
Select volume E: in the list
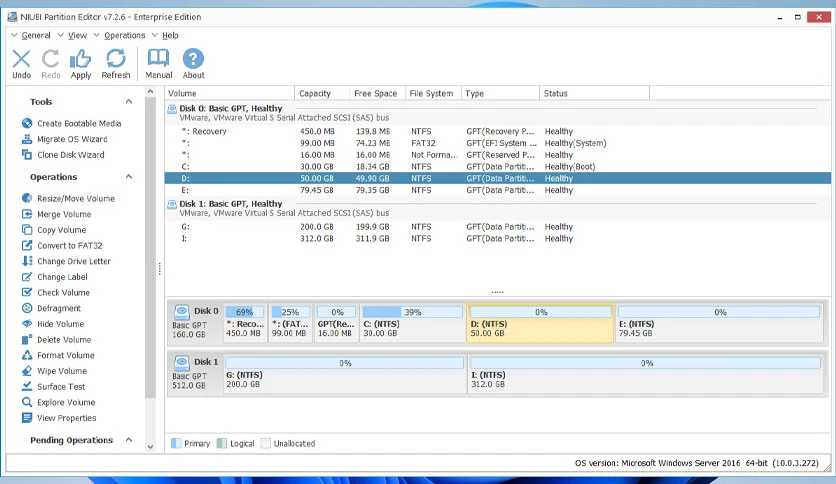(x=497, y=190)
